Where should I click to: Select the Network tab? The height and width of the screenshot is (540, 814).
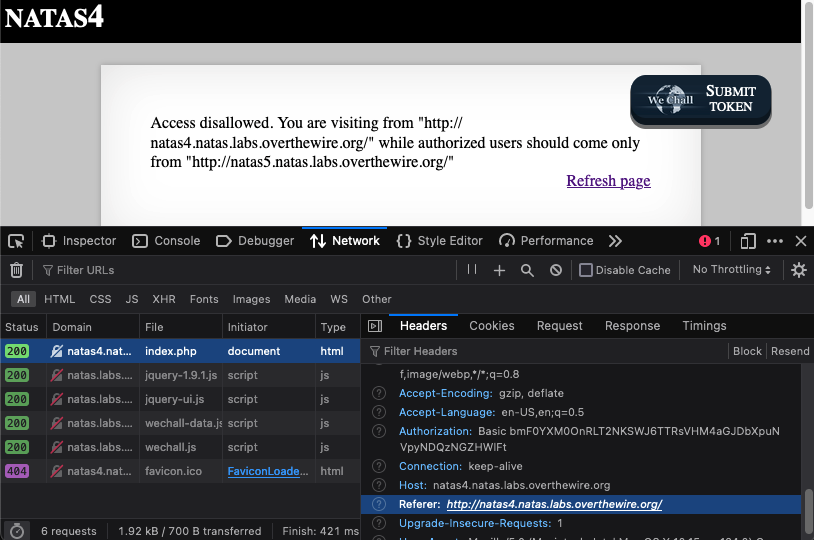pyautogui.click(x=345, y=241)
